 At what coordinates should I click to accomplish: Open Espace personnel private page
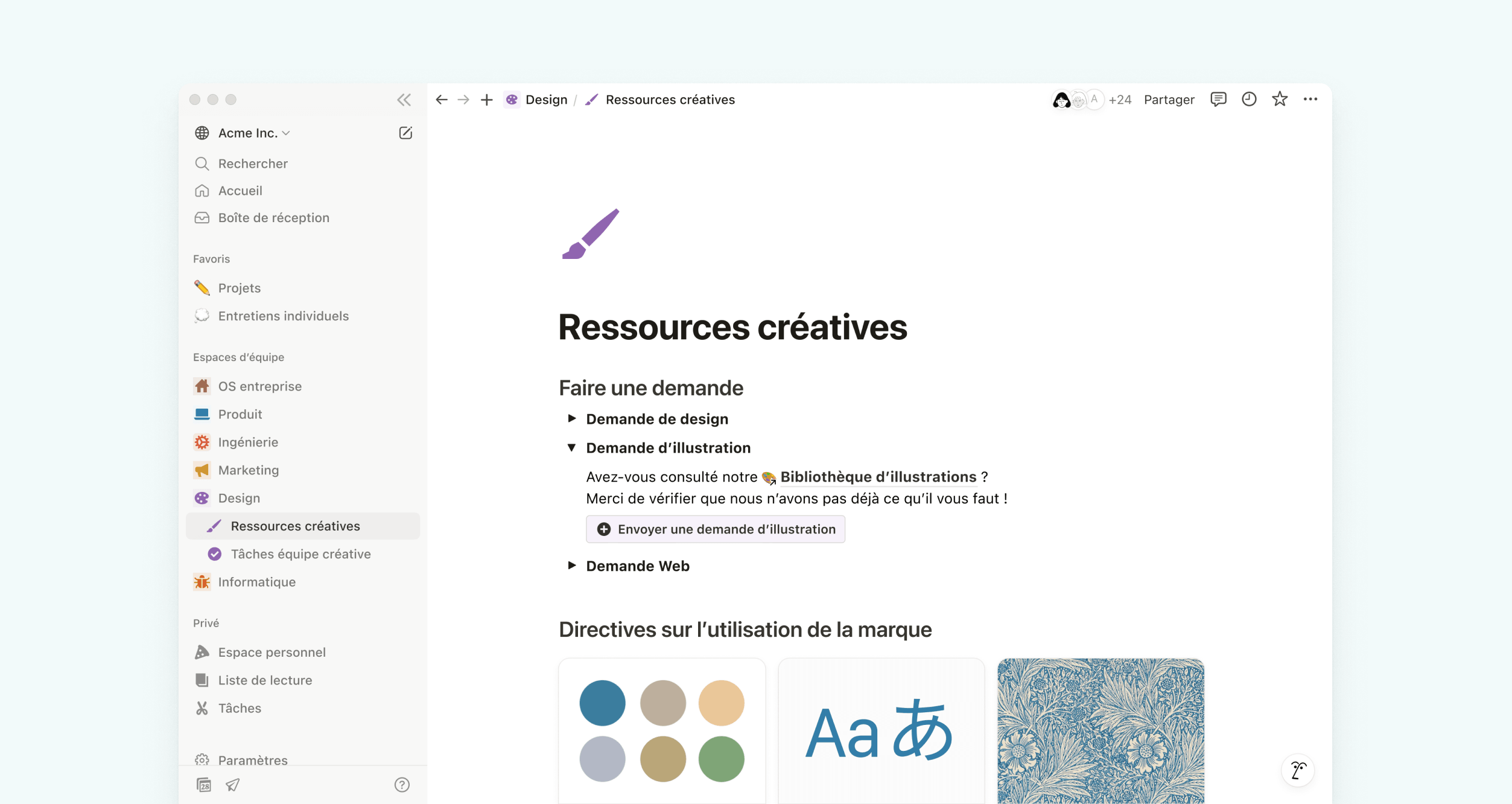303,652
